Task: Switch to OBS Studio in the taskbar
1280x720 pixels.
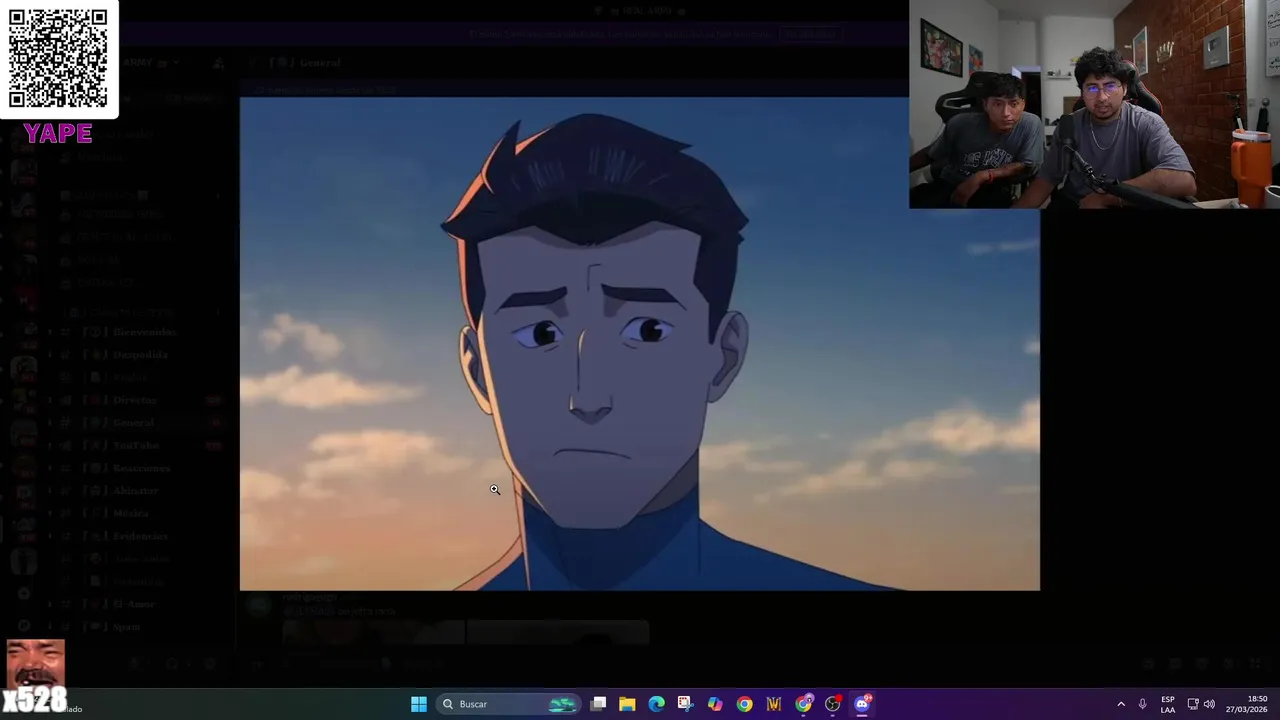Action: 832,704
